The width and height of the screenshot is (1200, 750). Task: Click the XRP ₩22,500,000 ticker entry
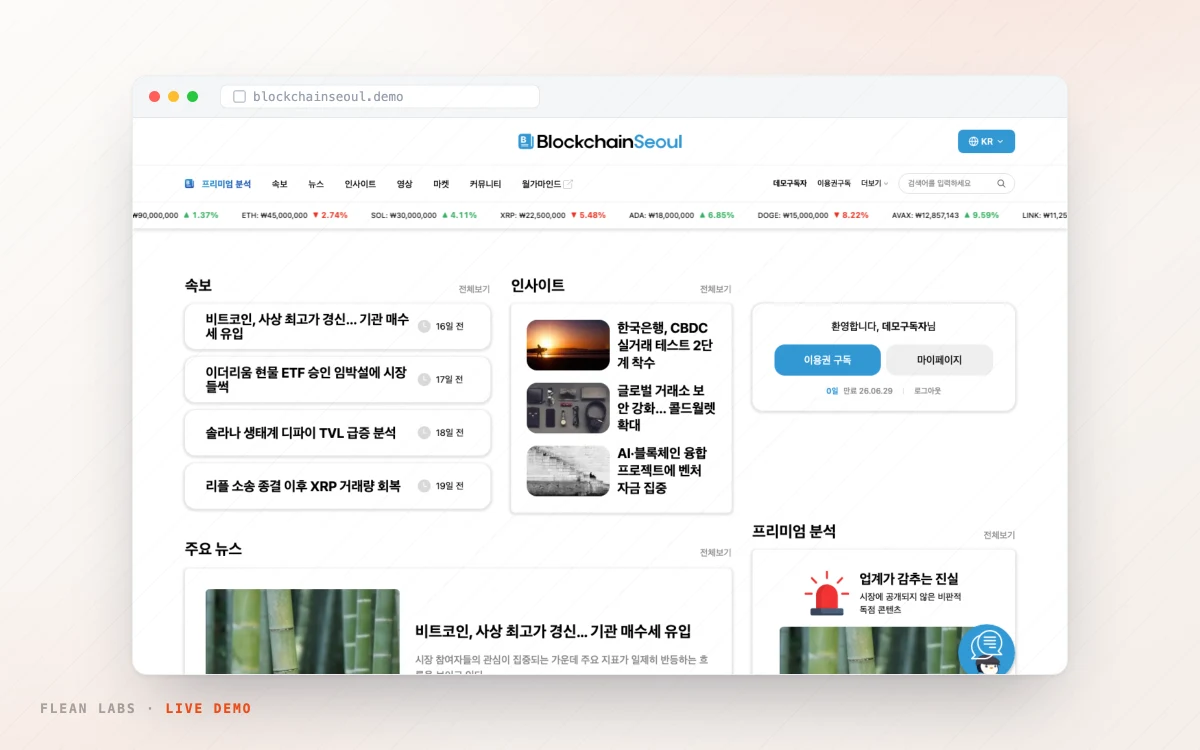[x=553, y=215]
